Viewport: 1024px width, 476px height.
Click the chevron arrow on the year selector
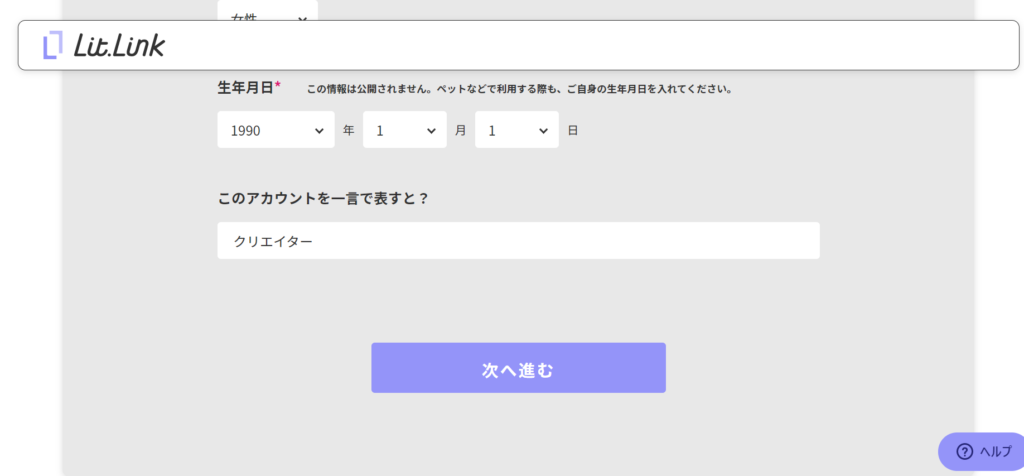point(319,130)
